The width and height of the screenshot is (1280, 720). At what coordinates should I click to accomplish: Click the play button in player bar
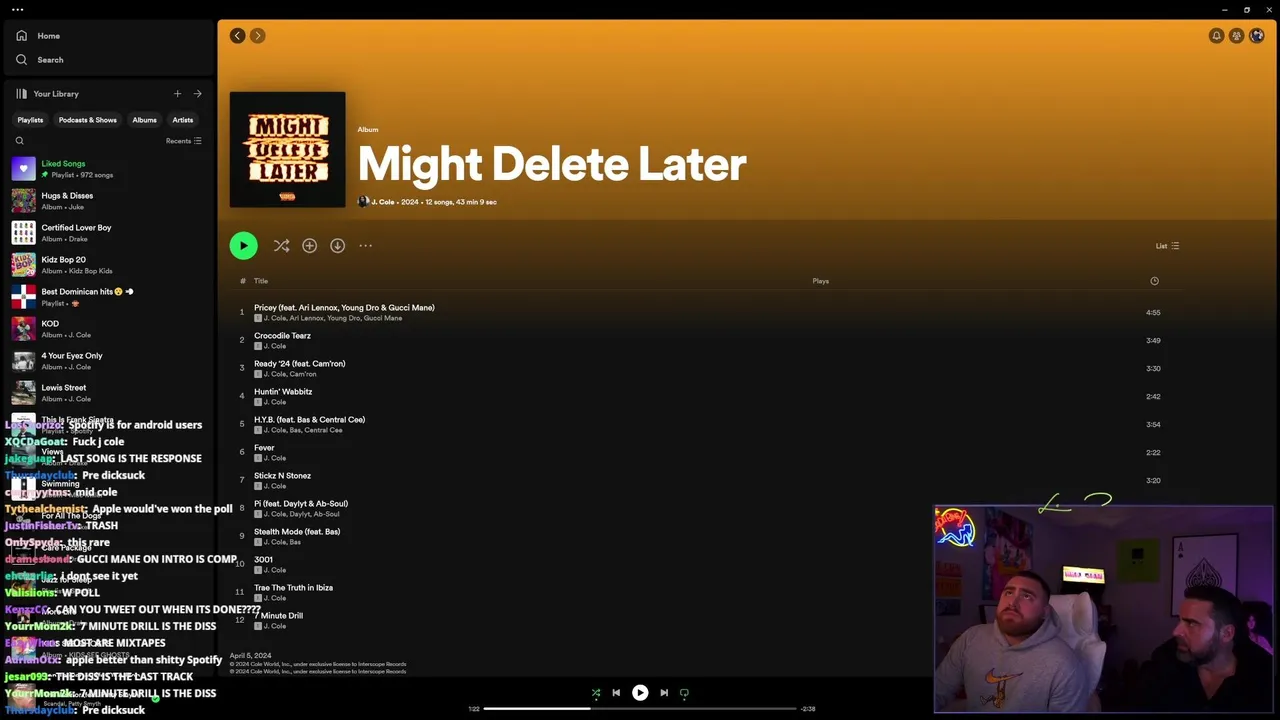pos(640,693)
